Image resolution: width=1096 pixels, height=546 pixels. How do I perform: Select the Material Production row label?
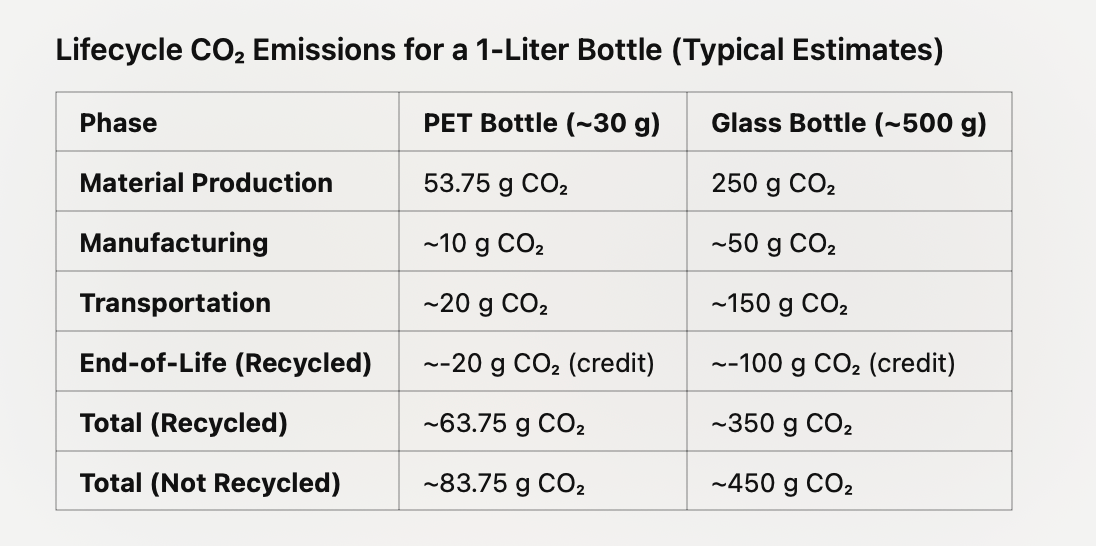point(206,183)
